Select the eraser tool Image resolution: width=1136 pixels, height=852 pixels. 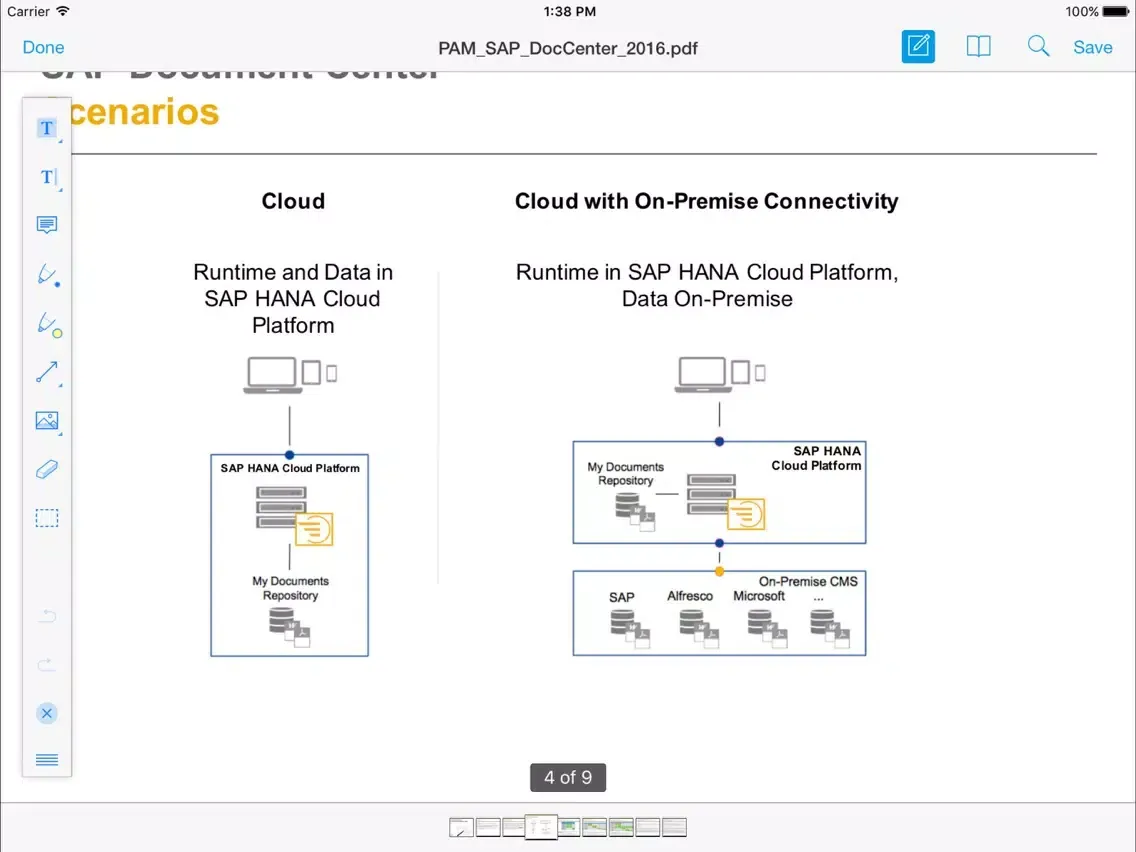[47, 469]
